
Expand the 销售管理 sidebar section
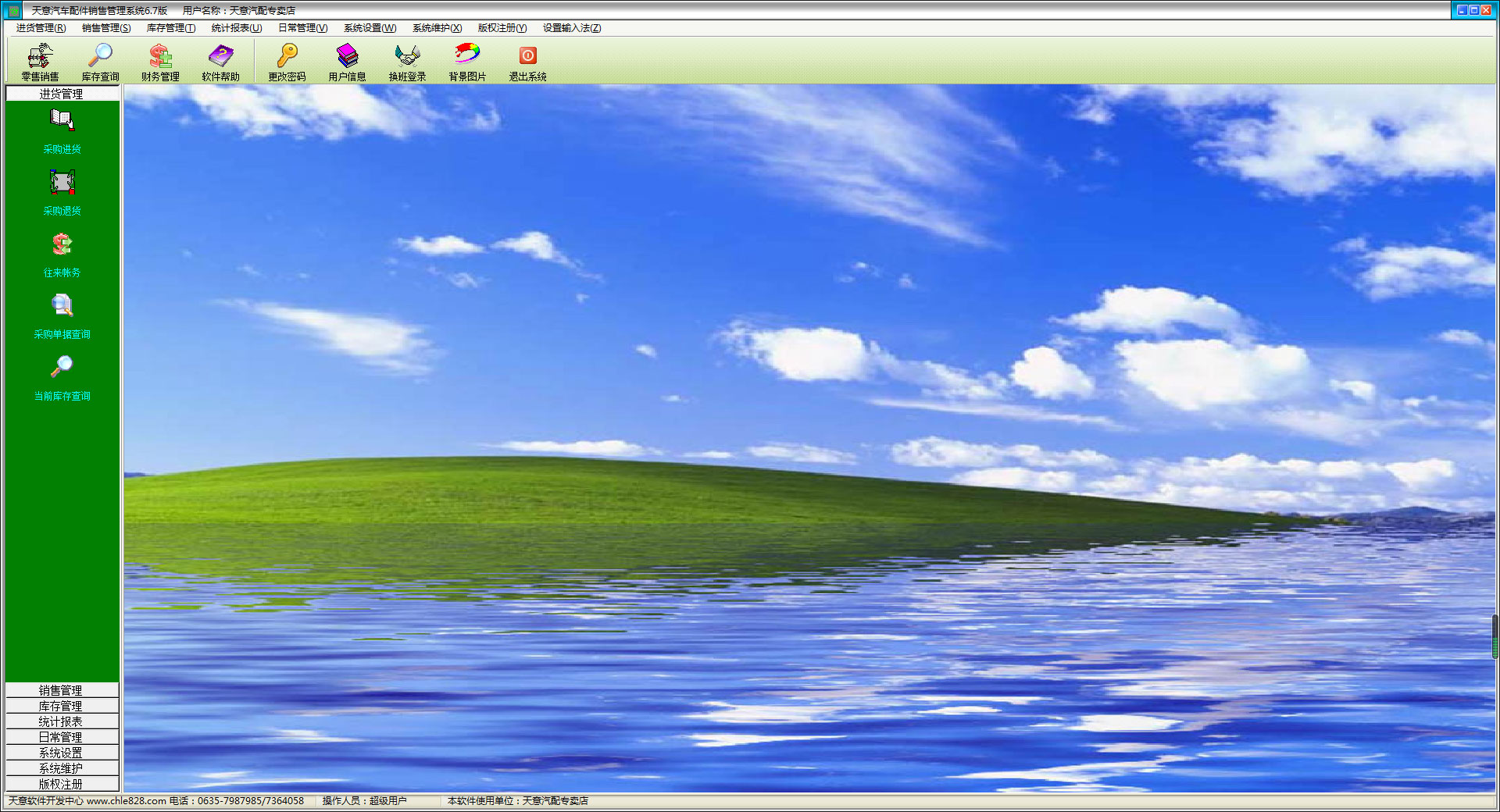(x=62, y=690)
